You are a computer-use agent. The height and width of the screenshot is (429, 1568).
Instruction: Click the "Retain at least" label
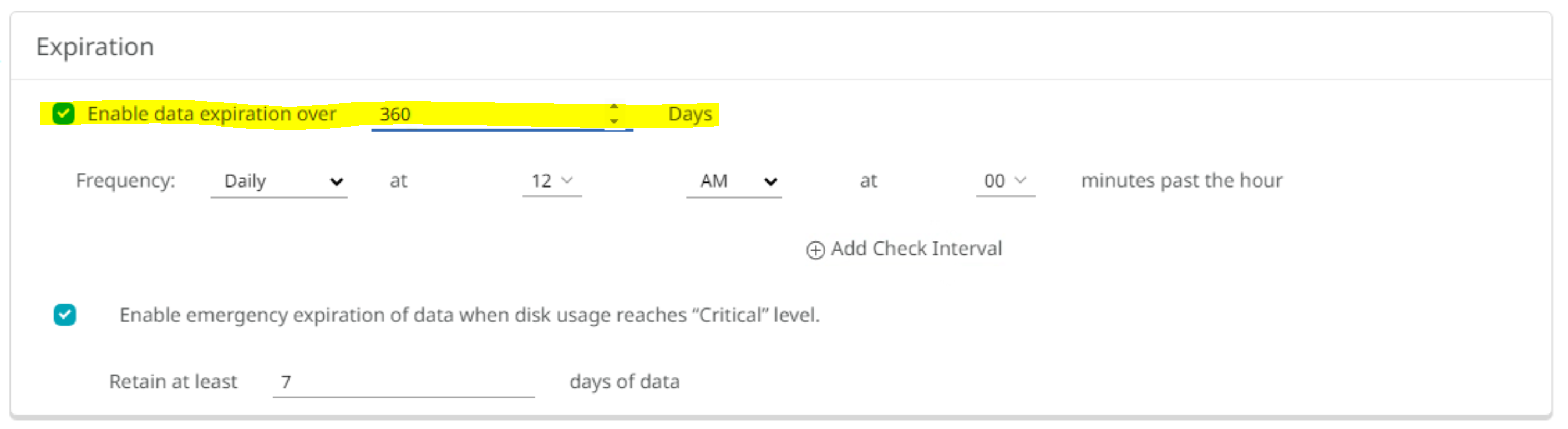(173, 382)
